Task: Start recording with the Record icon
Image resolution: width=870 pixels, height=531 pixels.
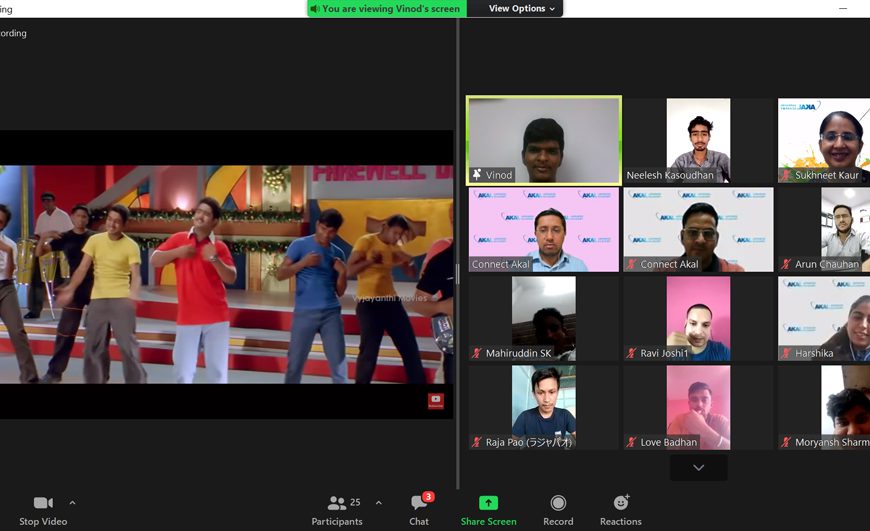Action: [x=558, y=503]
